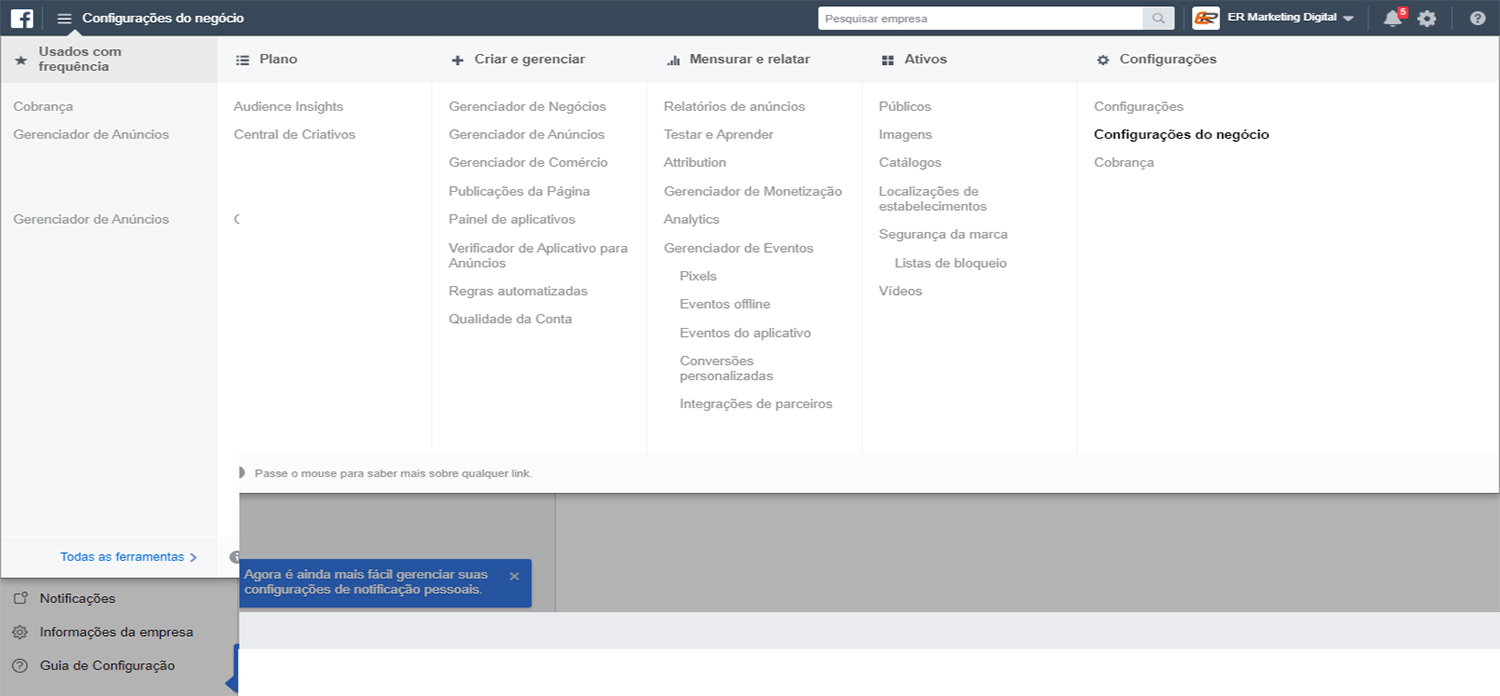This screenshot has height=696, width=1500.
Task: Click the search magnifier button
Action: point(1158,18)
